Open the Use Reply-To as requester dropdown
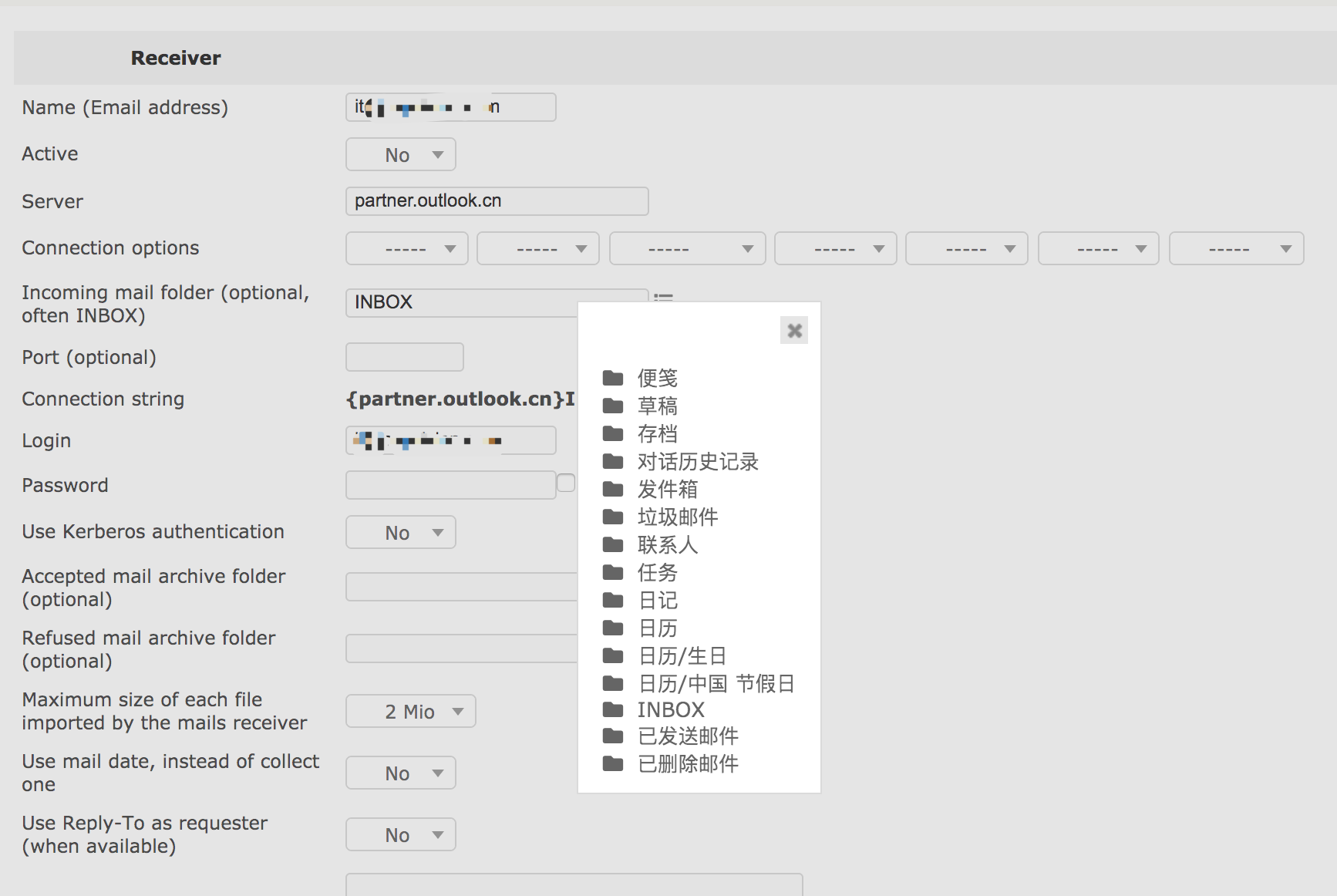This screenshot has height=896, width=1337. click(400, 834)
